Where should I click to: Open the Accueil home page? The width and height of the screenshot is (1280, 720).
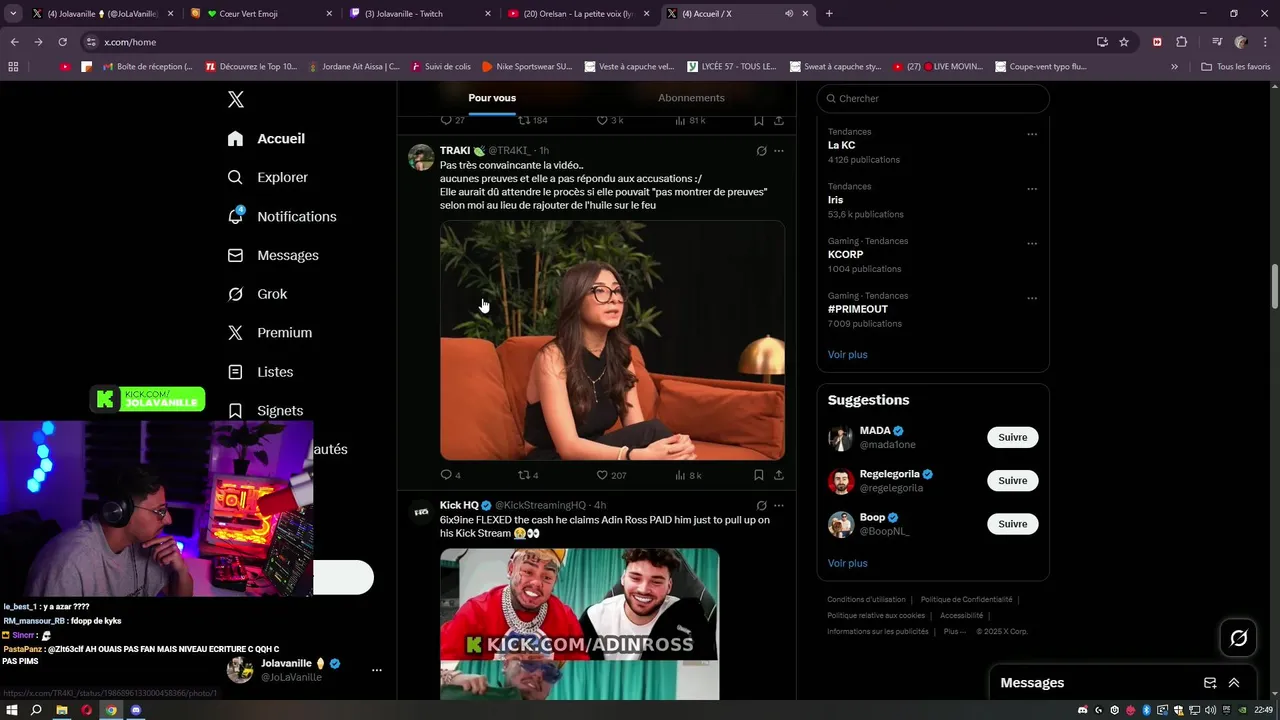(x=266, y=139)
